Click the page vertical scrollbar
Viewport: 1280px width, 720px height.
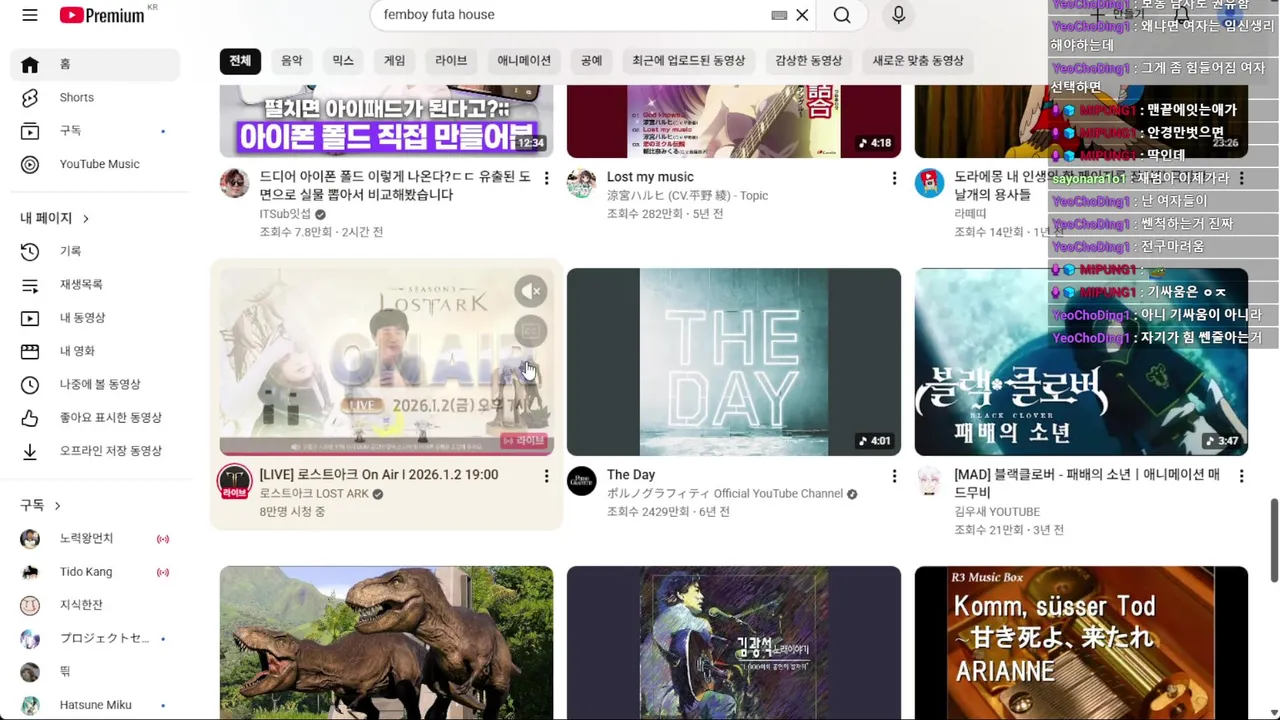pyautogui.click(x=1274, y=540)
